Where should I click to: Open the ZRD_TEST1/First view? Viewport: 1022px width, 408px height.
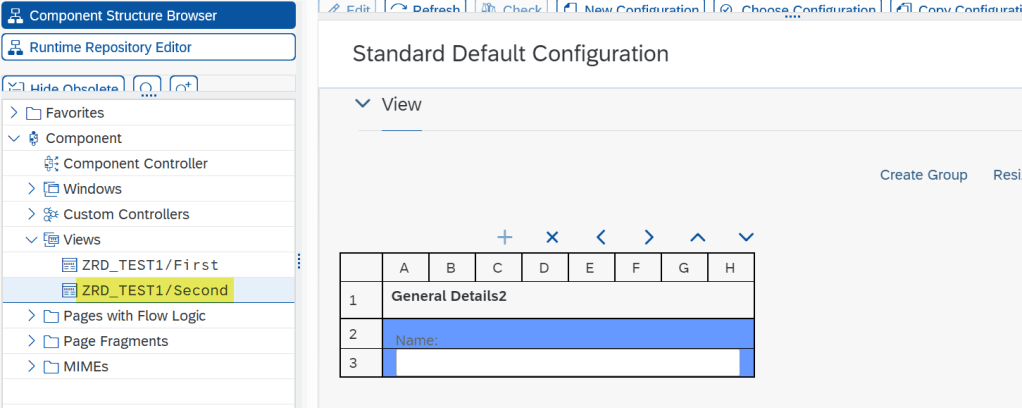[150, 265]
